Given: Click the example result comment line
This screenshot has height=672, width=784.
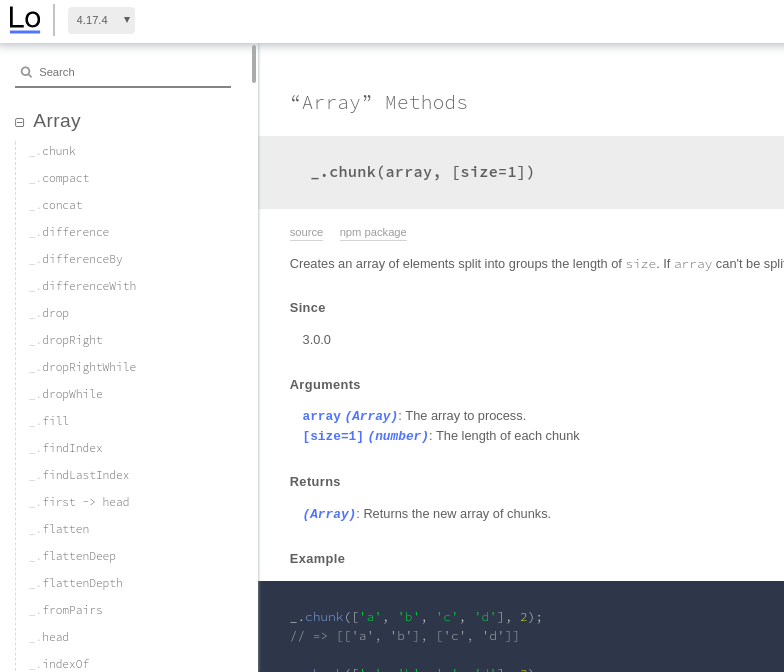Looking at the screenshot, I should (x=404, y=636).
